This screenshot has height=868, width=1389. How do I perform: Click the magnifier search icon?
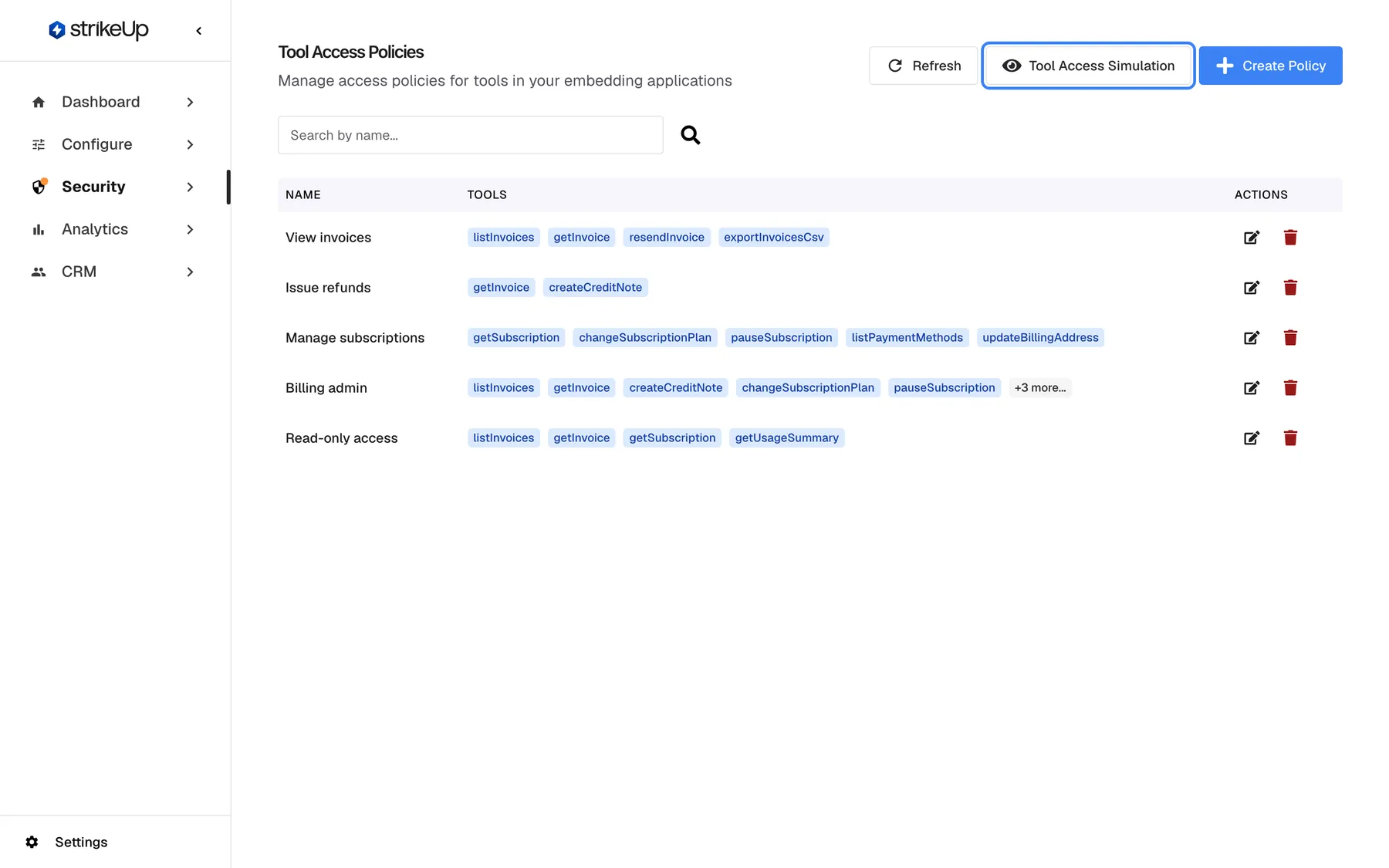(x=691, y=135)
